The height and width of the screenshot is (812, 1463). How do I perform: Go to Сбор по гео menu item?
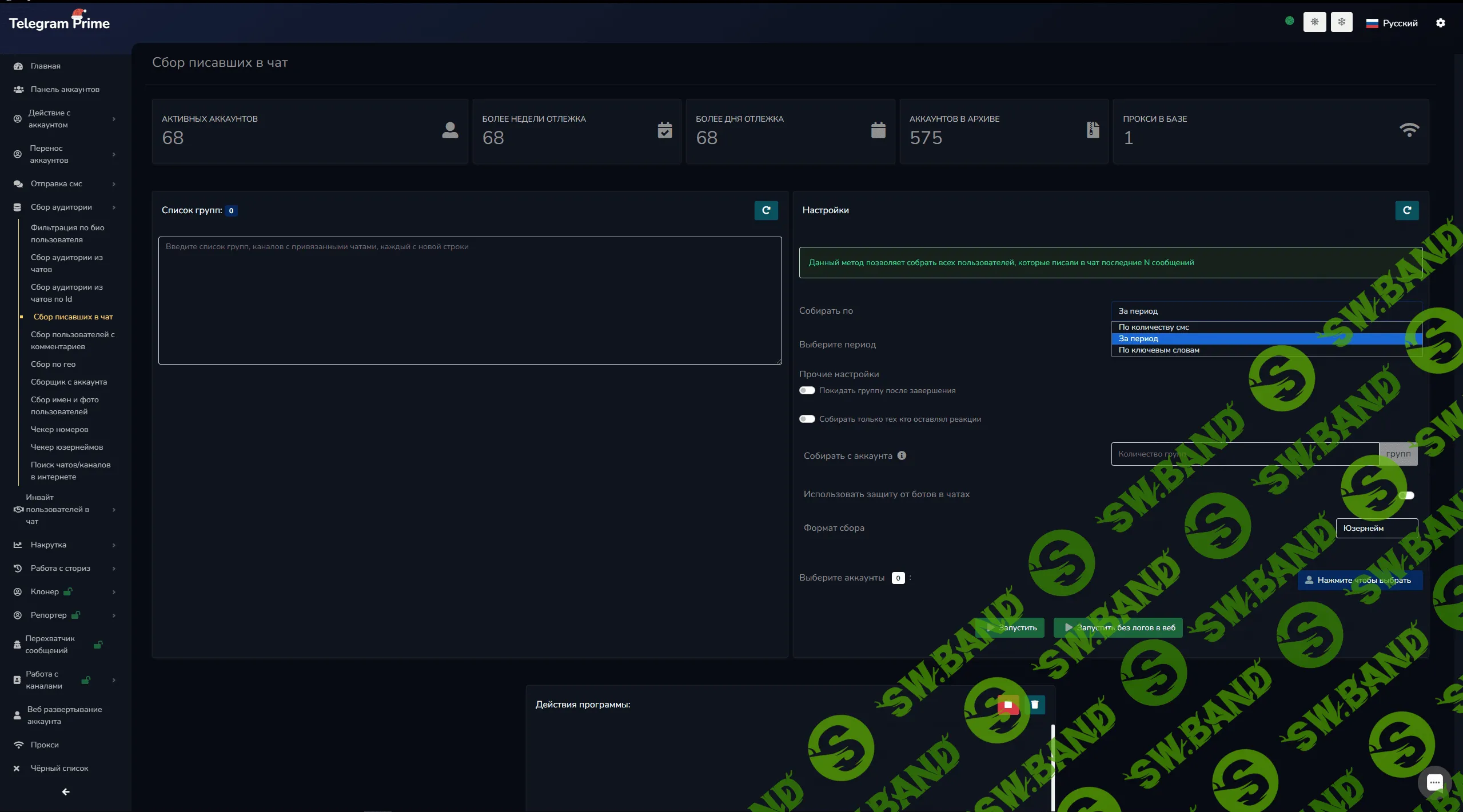tap(53, 364)
